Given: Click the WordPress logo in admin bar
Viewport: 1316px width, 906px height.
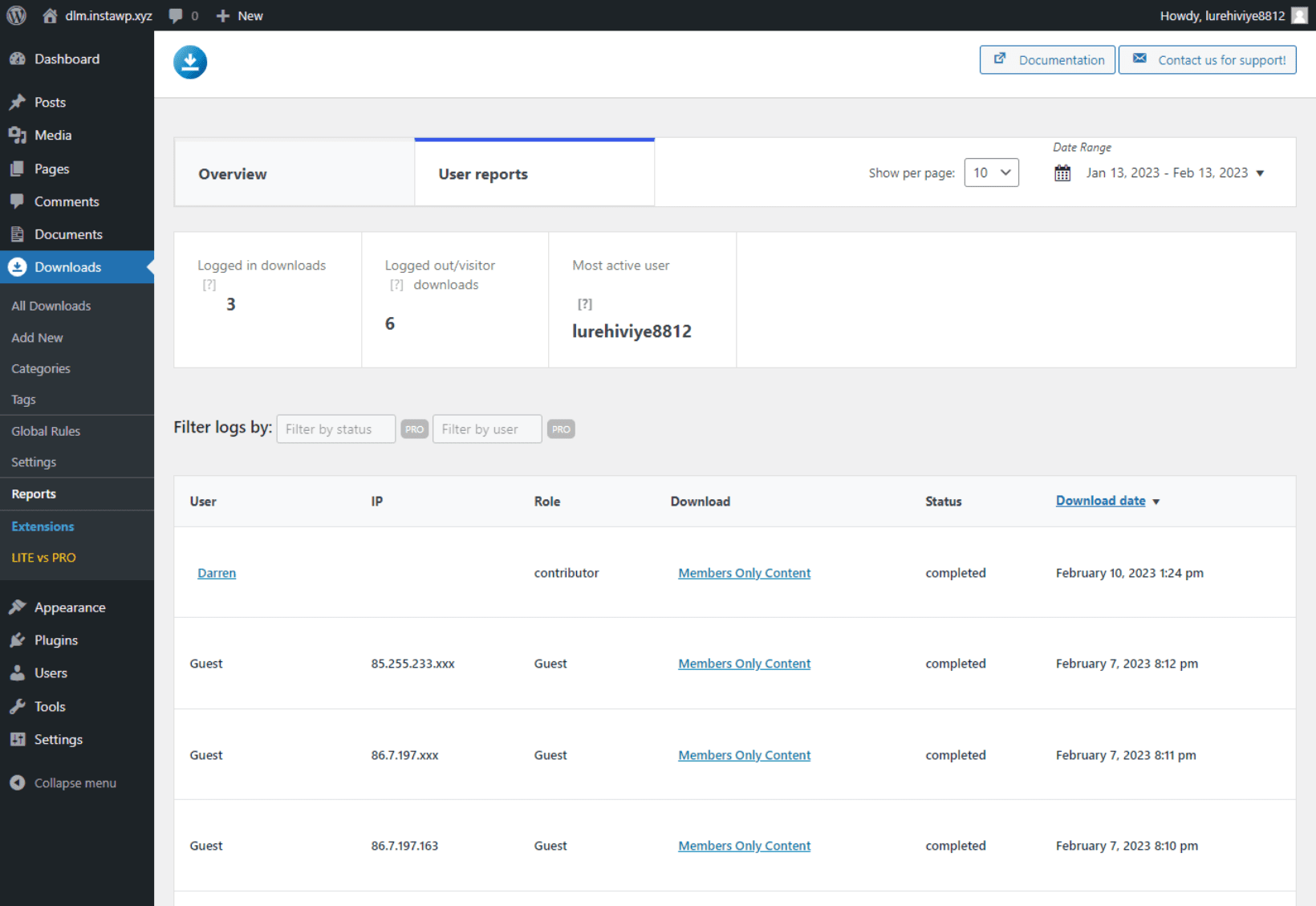Looking at the screenshot, I should point(16,15).
